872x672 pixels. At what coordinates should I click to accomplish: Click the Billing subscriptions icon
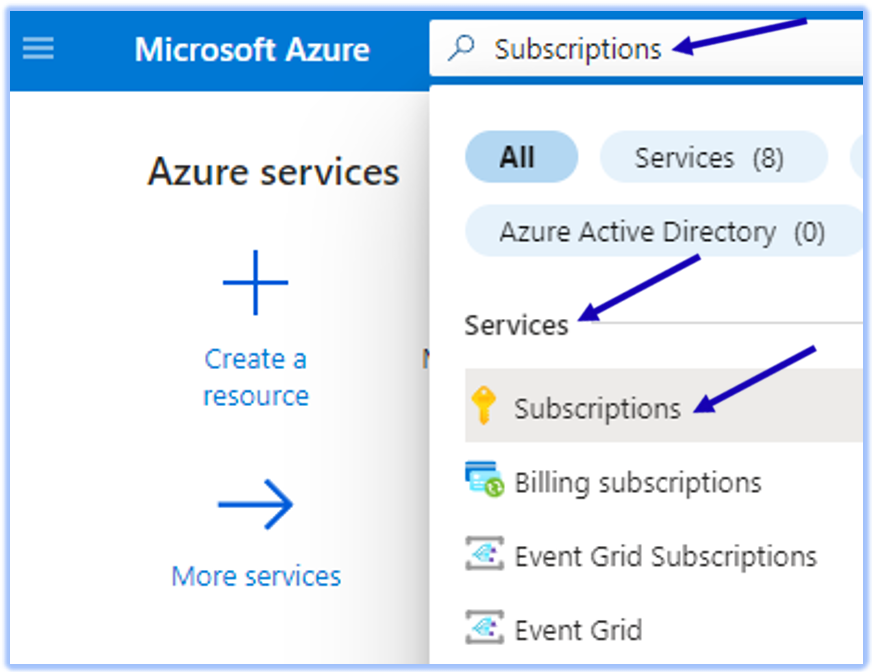tap(484, 481)
